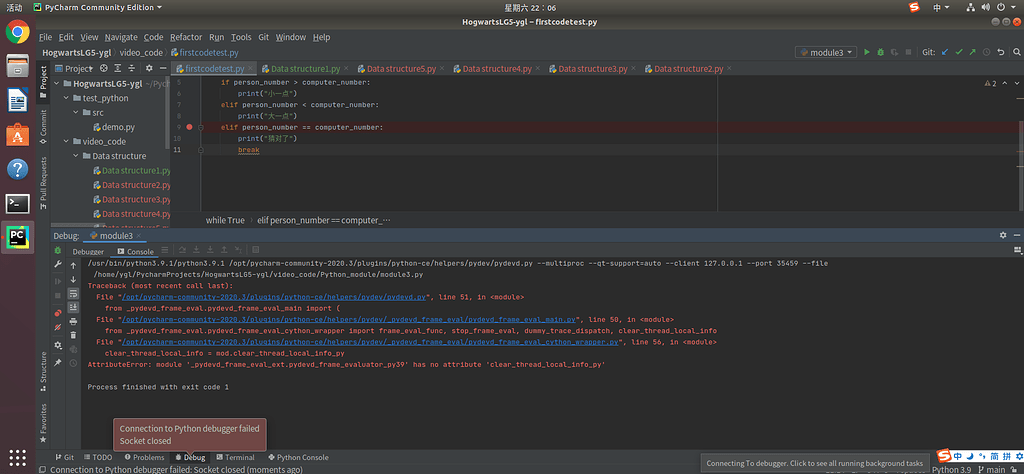Open the pydevd_frame_eval_main.py traceback link
This screenshot has width=1024, height=474.
coord(350,319)
